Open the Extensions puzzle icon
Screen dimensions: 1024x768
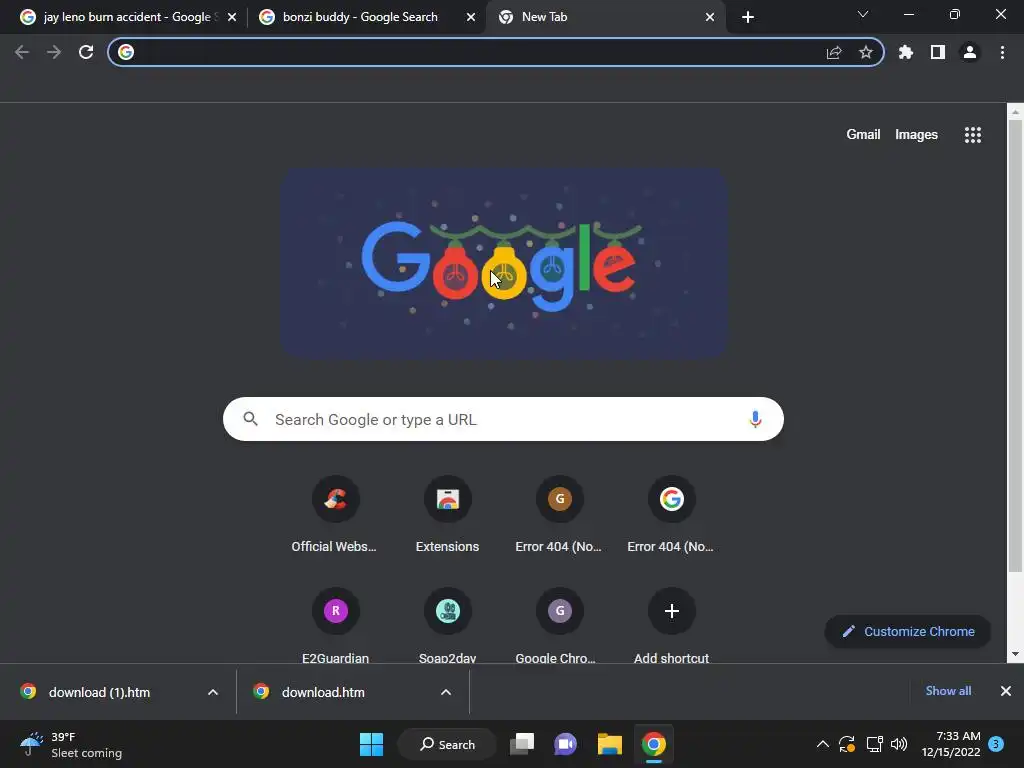pos(906,52)
